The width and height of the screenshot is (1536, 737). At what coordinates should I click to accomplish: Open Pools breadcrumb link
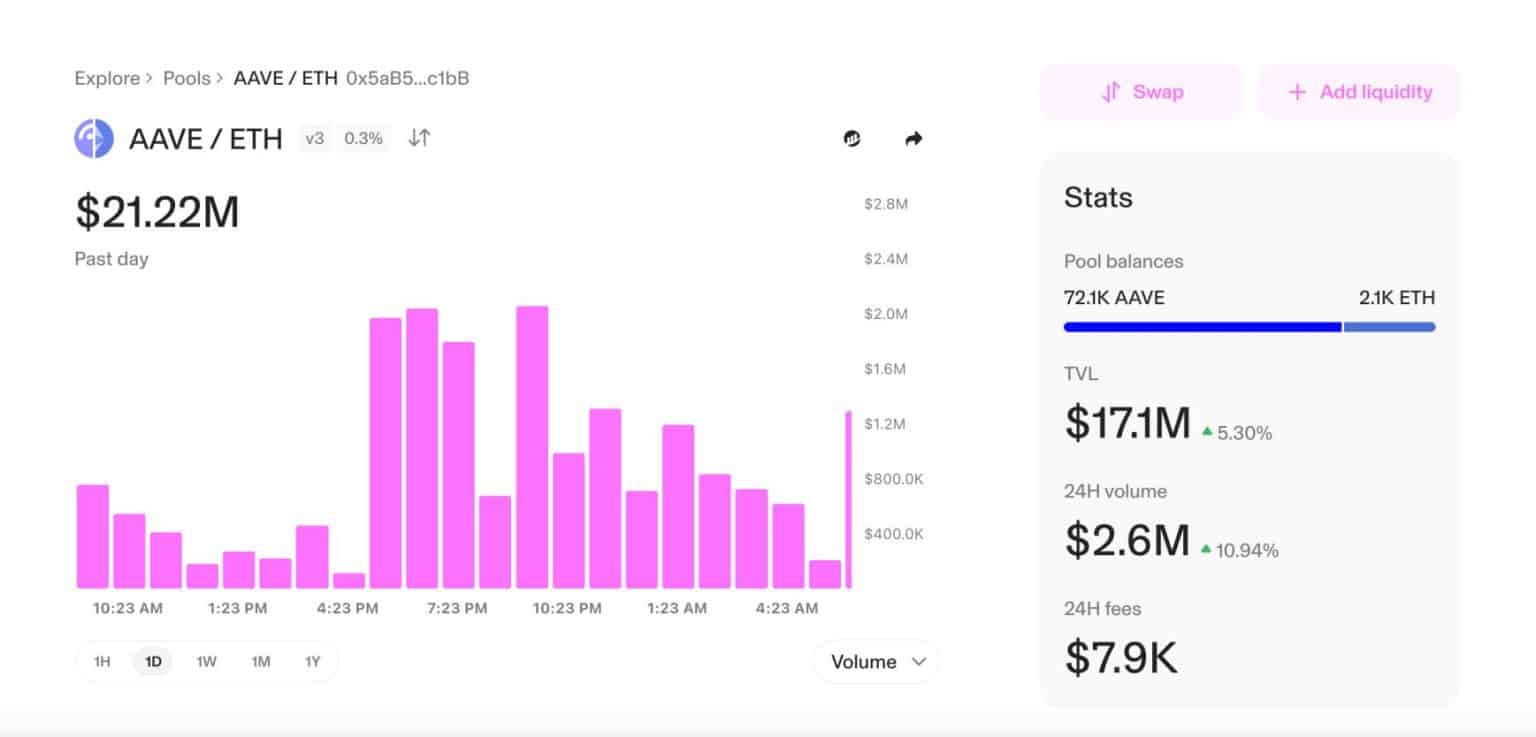(x=187, y=78)
